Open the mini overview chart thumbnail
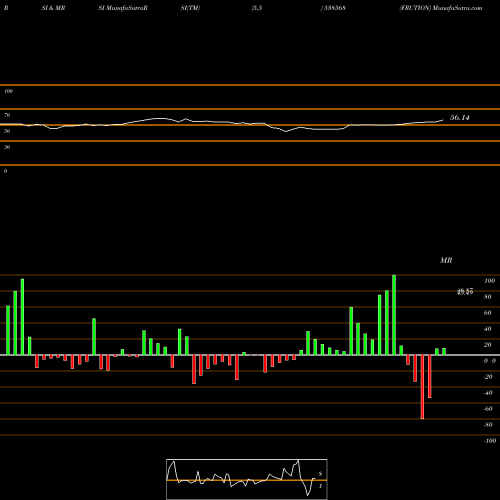Viewport: 500px width, 500px height. tap(247, 479)
